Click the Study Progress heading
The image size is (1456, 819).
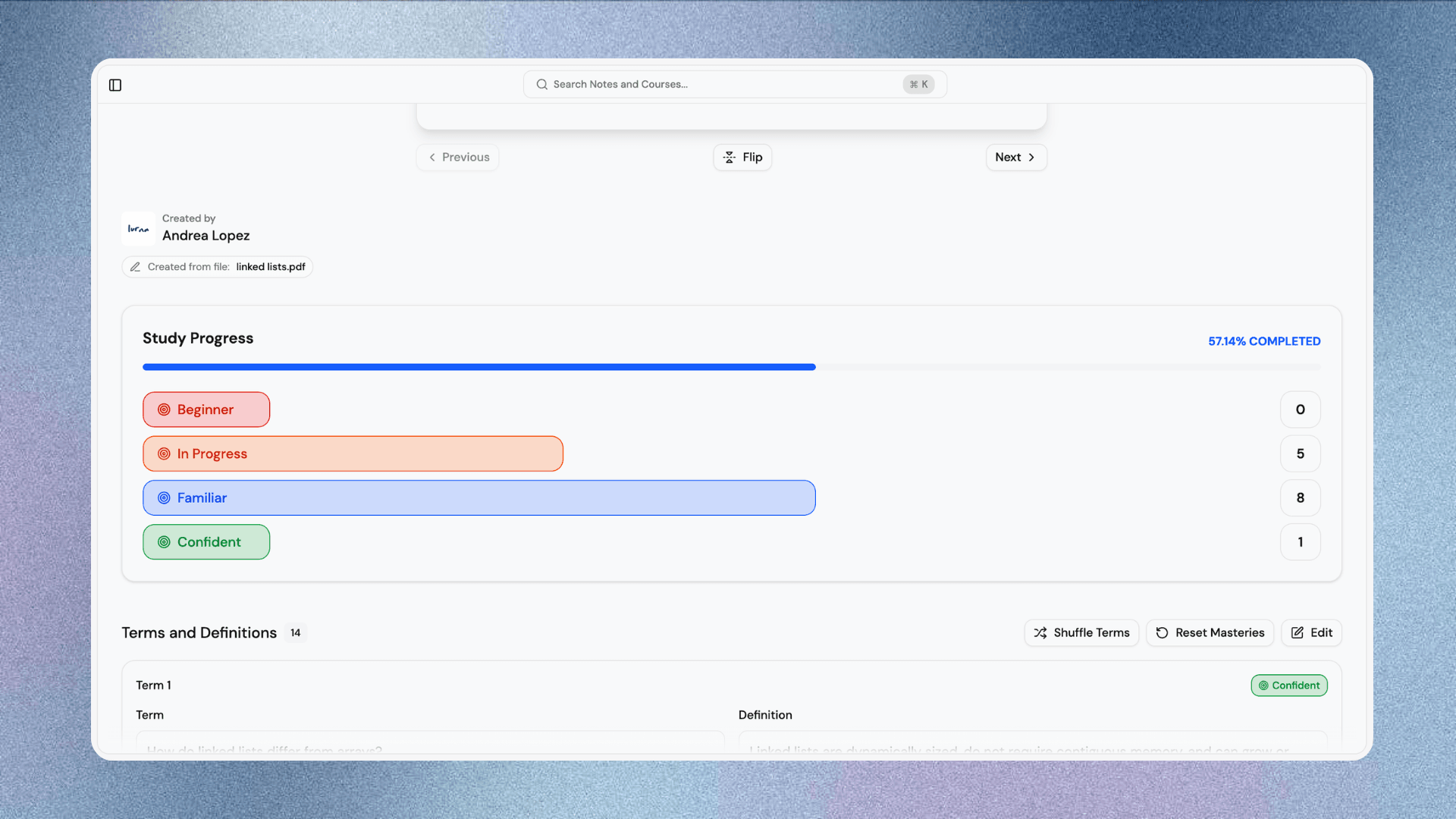(x=198, y=338)
